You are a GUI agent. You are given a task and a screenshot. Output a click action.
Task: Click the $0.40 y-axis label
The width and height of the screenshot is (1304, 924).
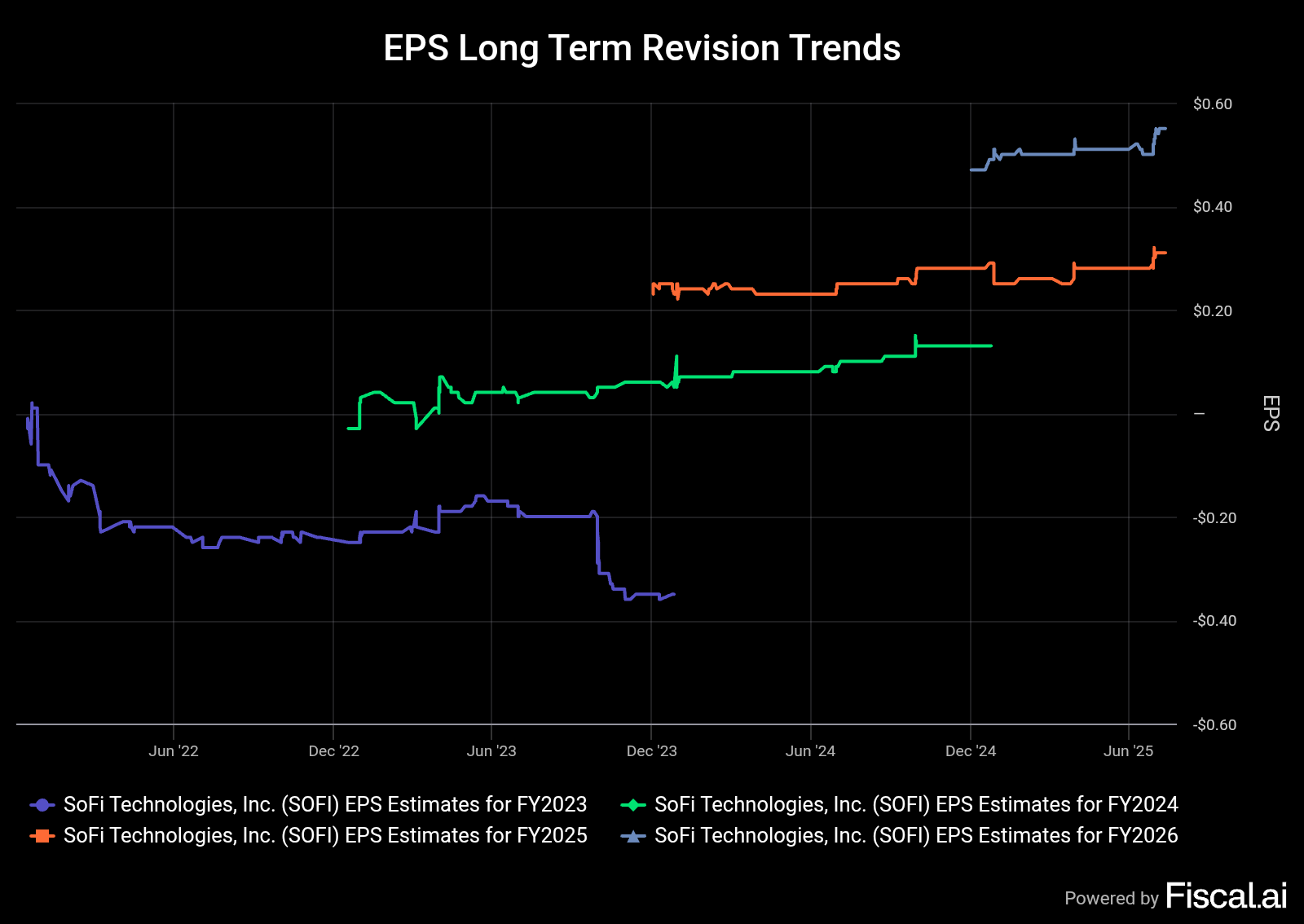point(1213,207)
